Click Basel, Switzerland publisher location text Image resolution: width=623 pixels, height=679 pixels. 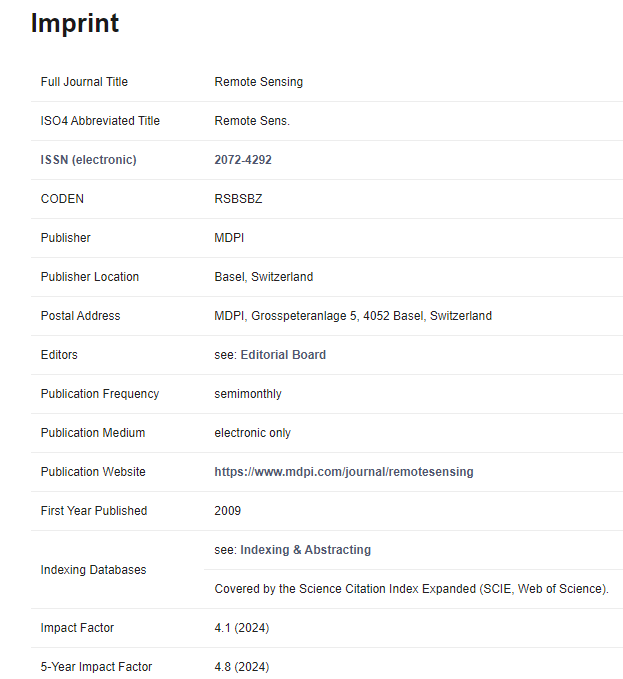tap(264, 277)
